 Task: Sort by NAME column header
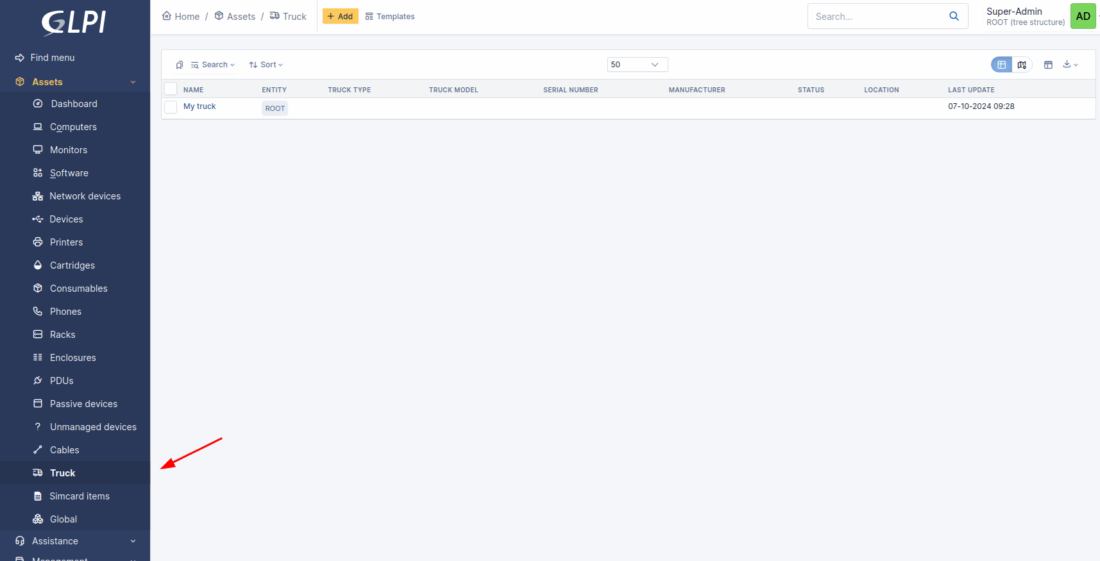coord(194,90)
